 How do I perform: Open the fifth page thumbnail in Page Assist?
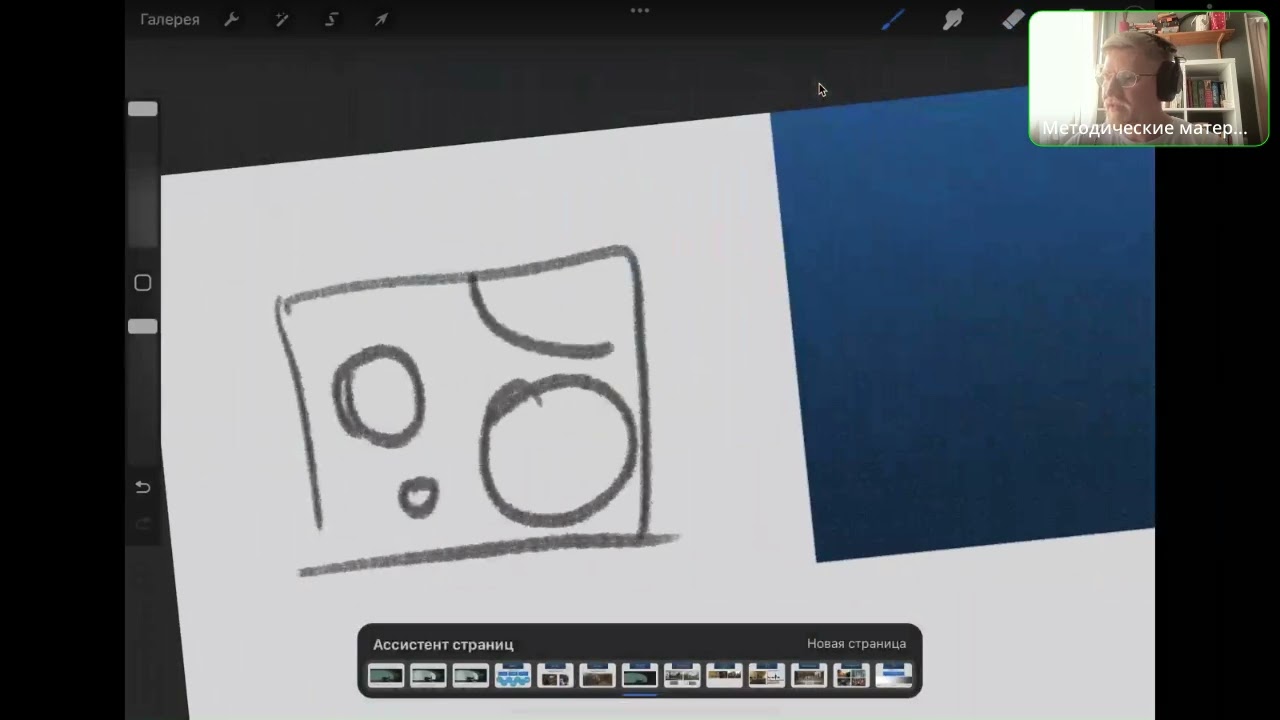[555, 676]
